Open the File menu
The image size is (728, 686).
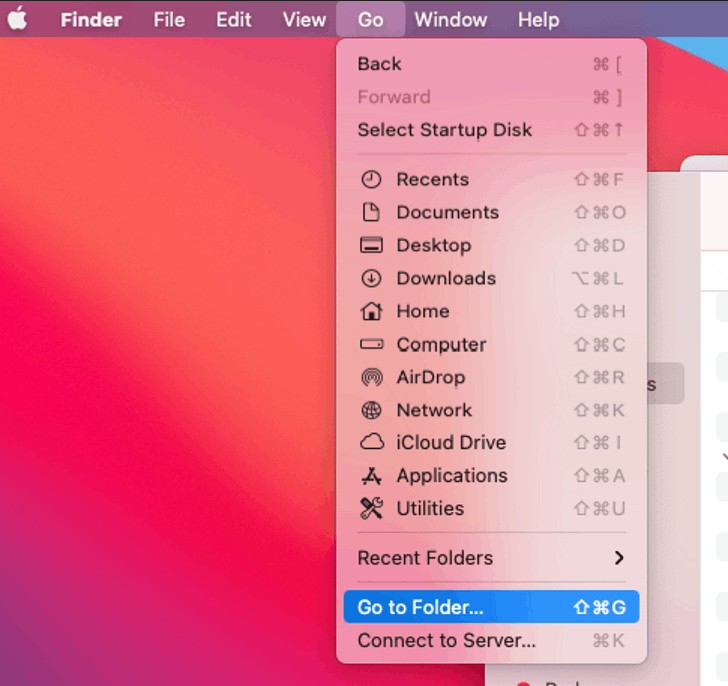169,19
